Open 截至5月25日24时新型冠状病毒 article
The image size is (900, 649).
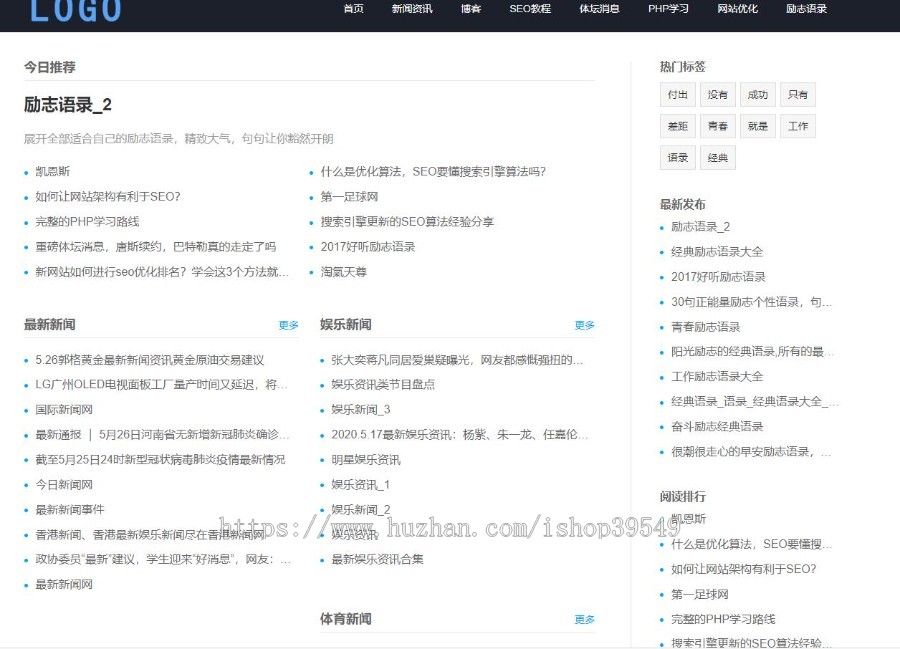click(x=160, y=460)
